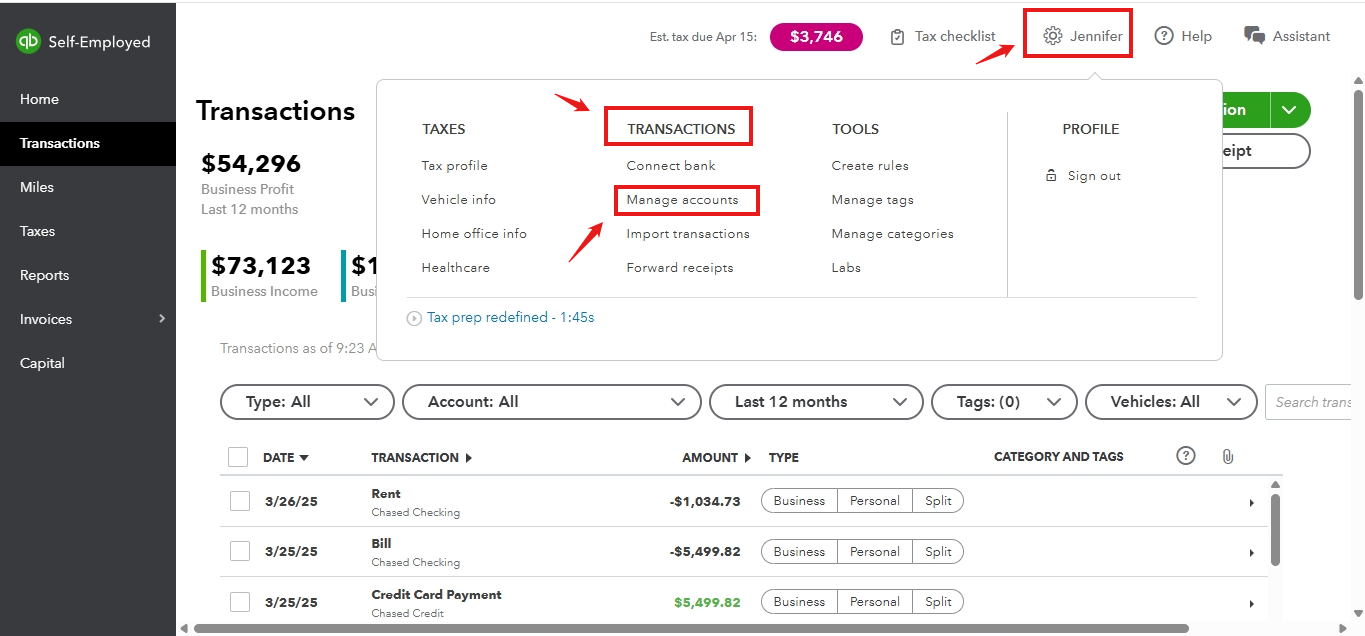This screenshot has width=1365, height=636.
Task: Click the QuickBooks logo icon
Action: pyautogui.click(x=27, y=41)
